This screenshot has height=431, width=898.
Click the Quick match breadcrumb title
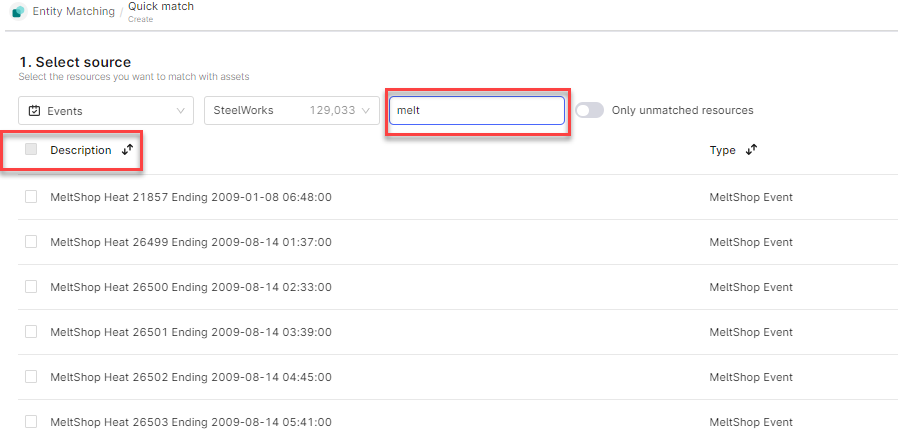[x=161, y=7]
